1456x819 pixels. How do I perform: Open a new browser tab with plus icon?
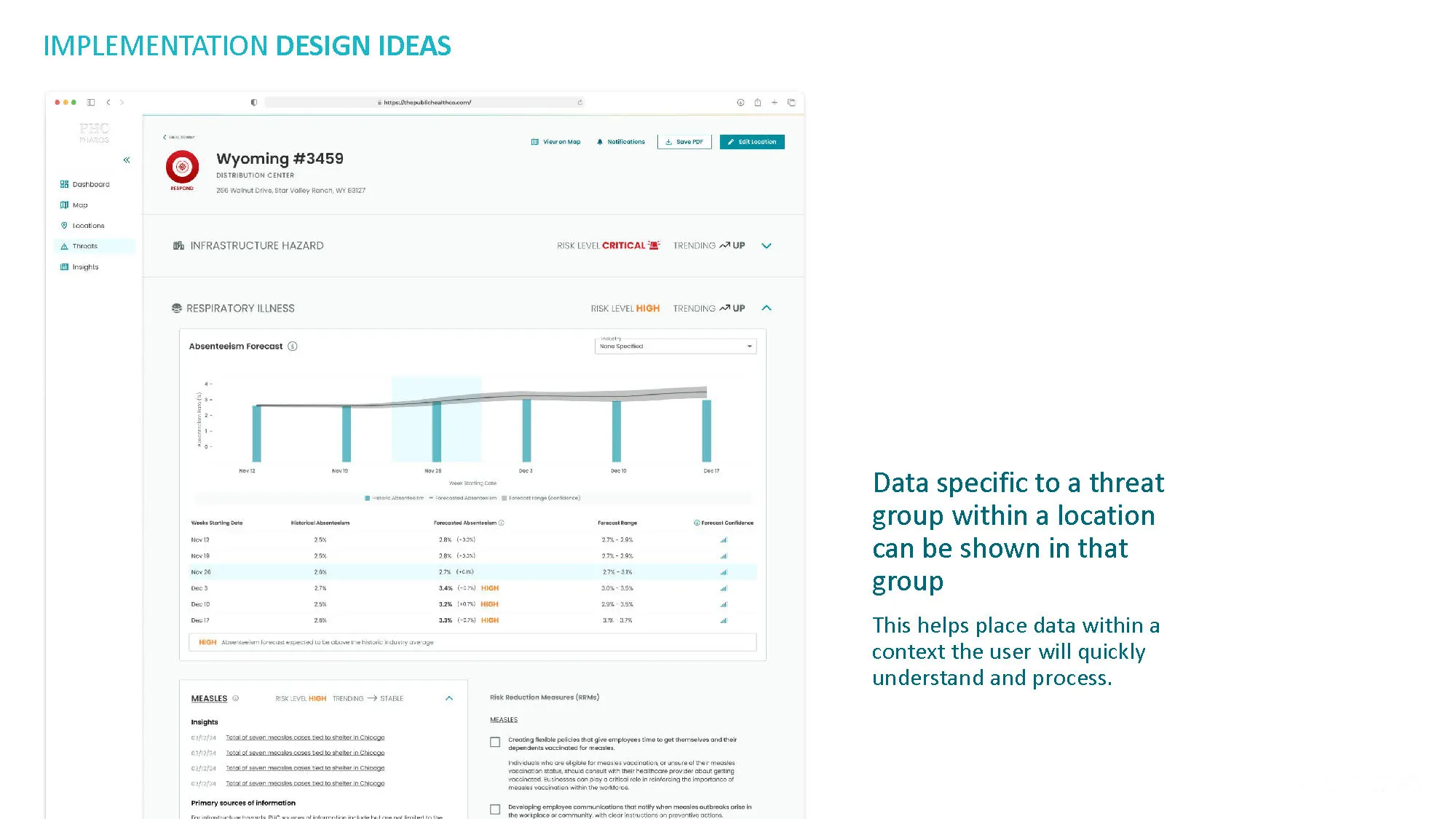click(775, 103)
